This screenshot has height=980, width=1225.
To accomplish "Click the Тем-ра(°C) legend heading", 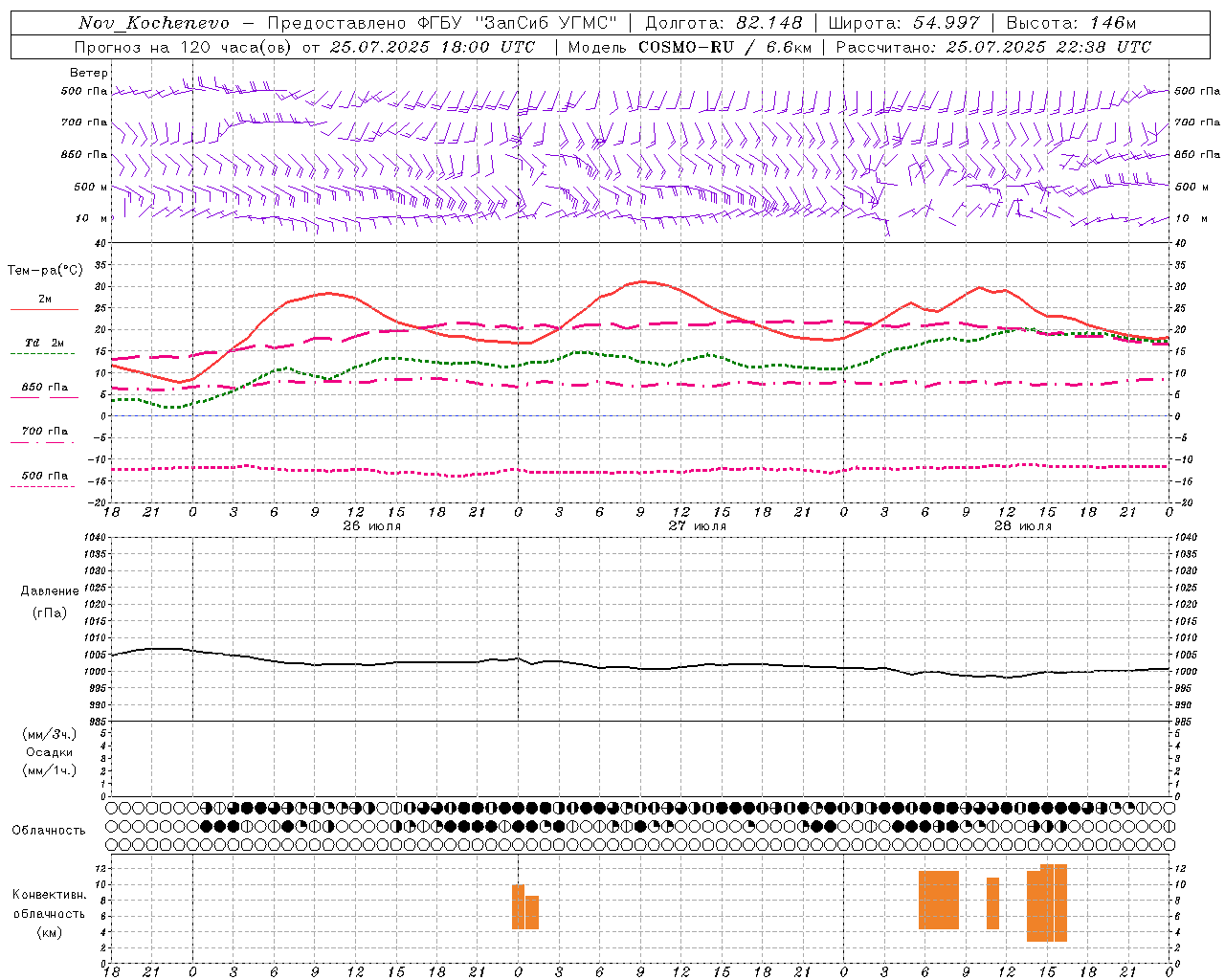I will click(x=45, y=271).
